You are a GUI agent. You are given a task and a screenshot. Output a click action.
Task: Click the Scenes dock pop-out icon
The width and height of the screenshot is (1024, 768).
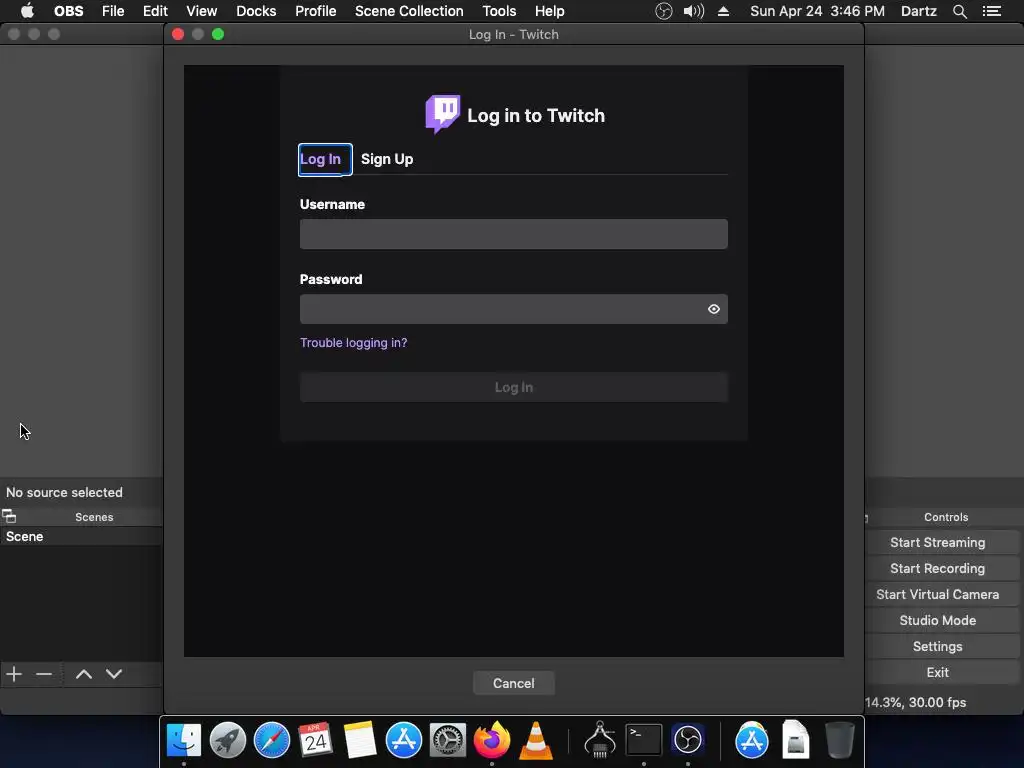coord(9,517)
